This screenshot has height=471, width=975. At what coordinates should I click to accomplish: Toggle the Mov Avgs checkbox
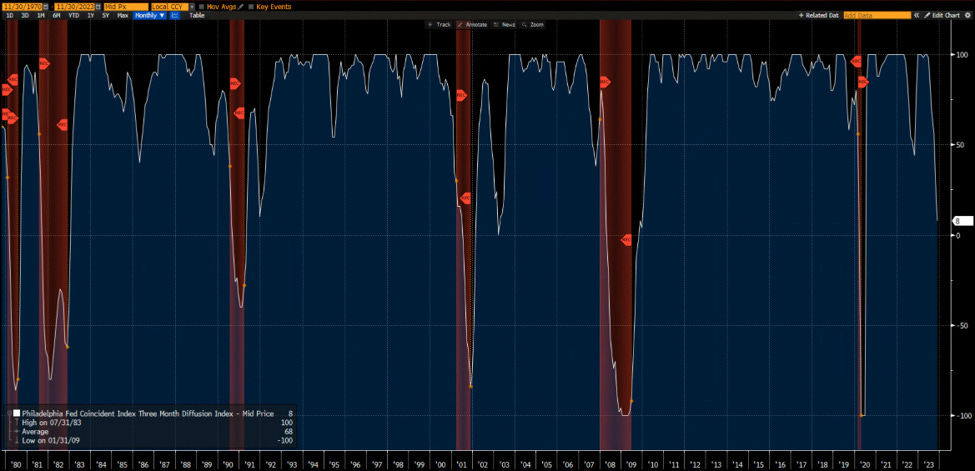tap(201, 7)
